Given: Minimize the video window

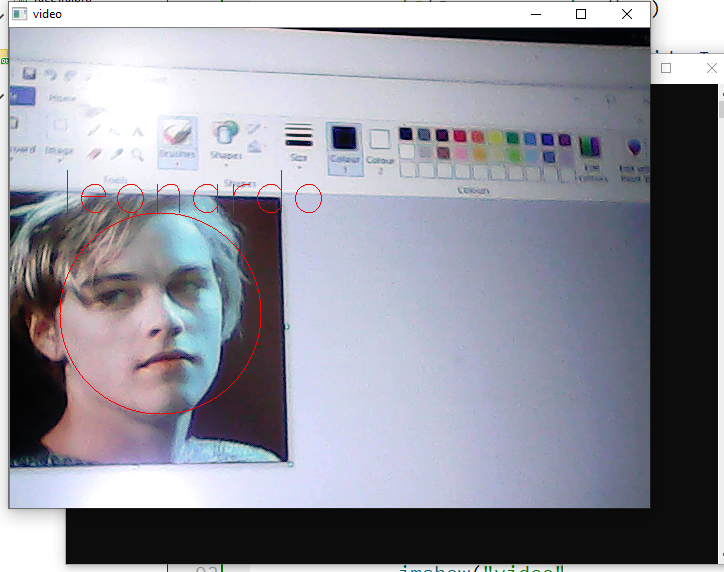Looking at the screenshot, I should pos(536,14).
